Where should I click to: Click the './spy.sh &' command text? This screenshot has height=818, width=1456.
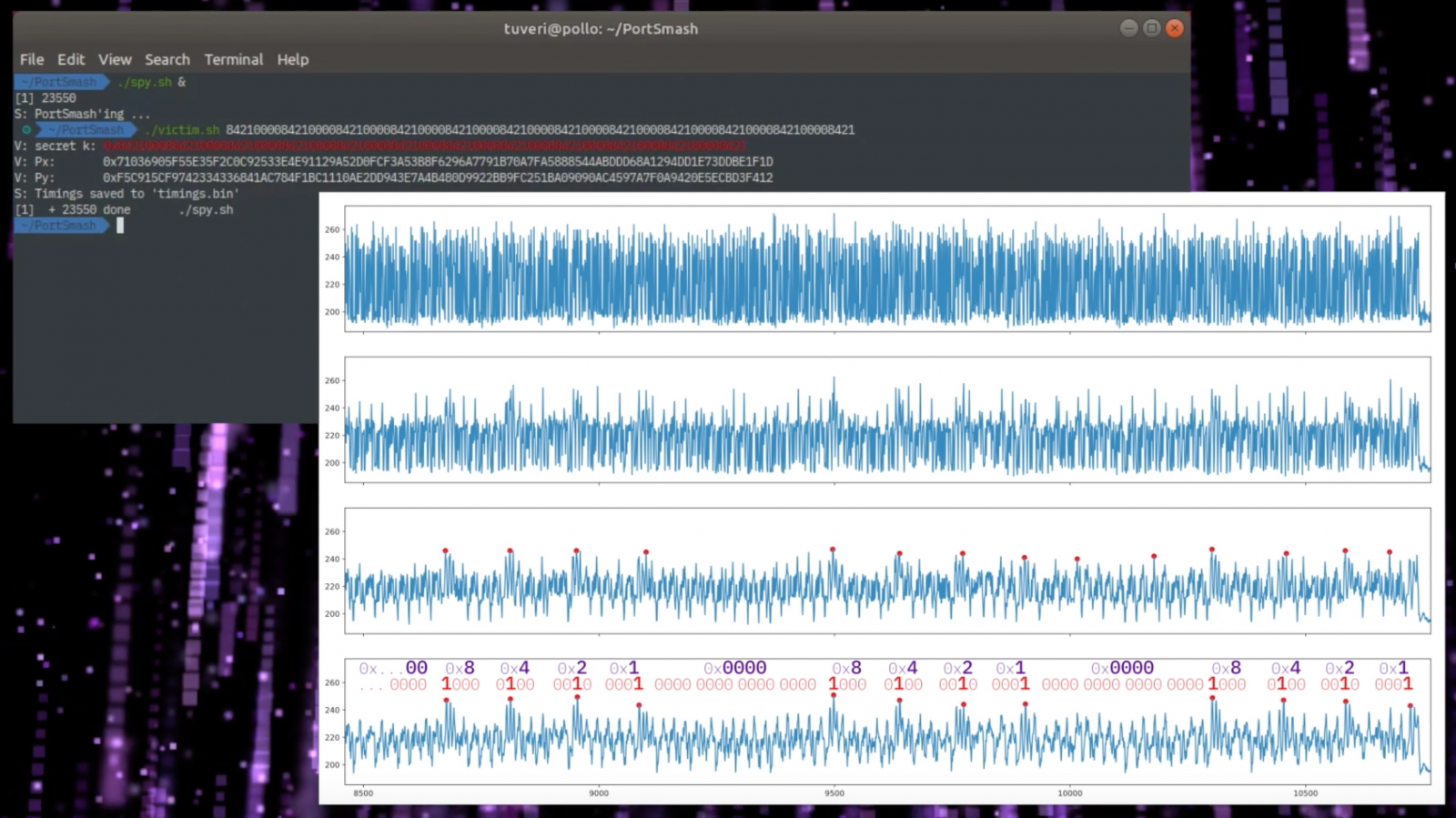tap(151, 82)
